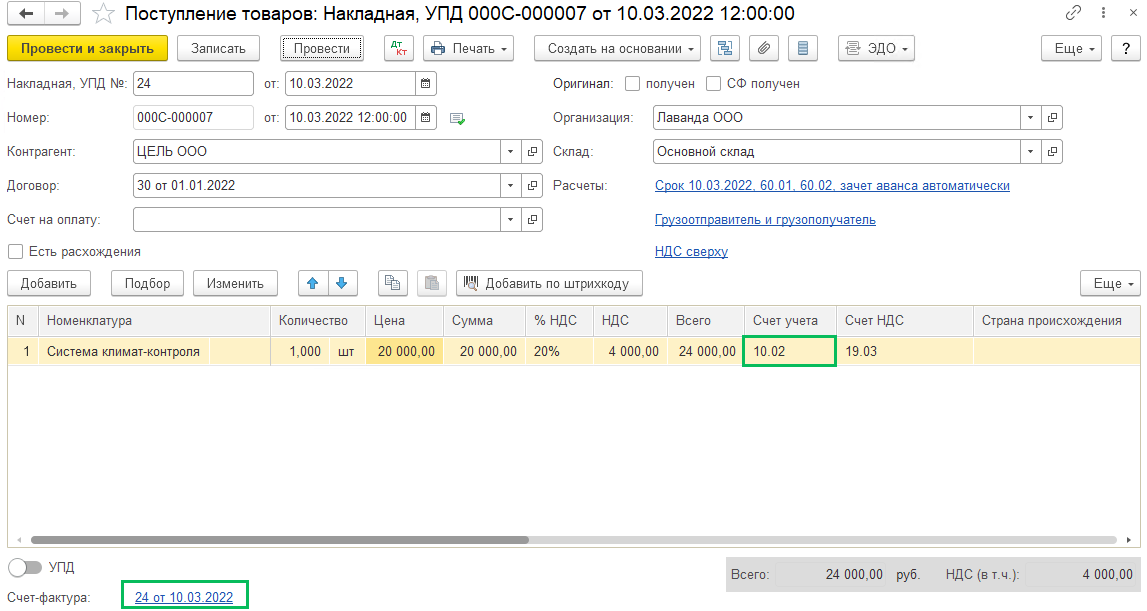Click the table horizontal scrollbar

(279, 540)
